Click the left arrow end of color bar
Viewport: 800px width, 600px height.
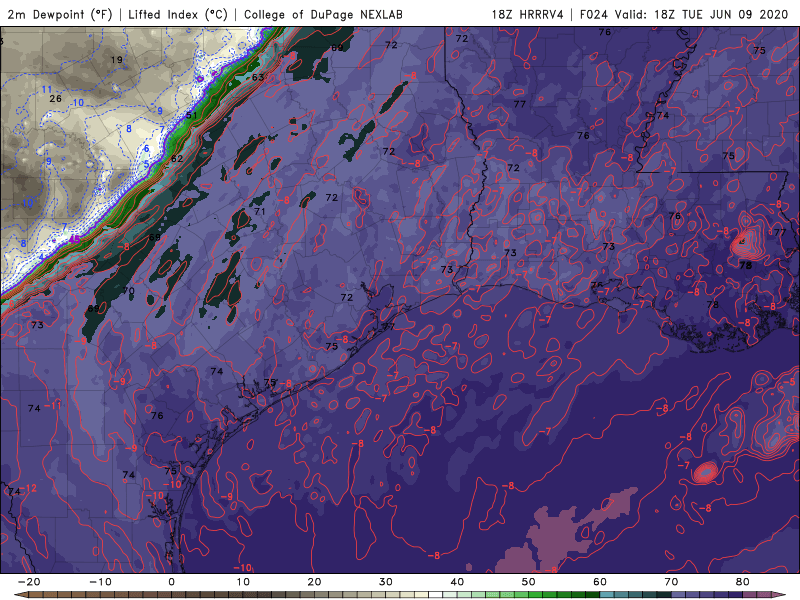click(x=19, y=595)
